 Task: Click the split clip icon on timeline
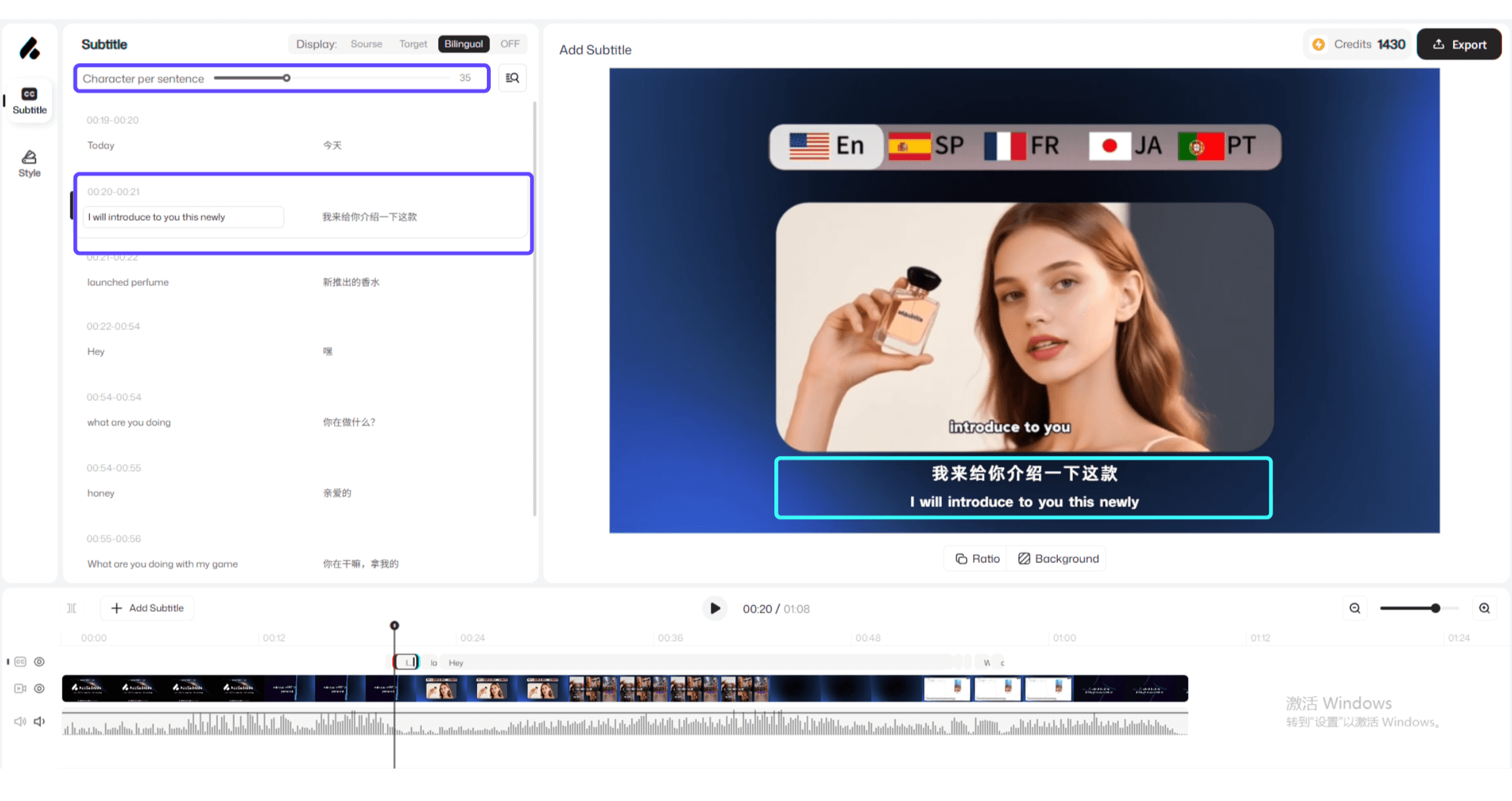[72, 608]
